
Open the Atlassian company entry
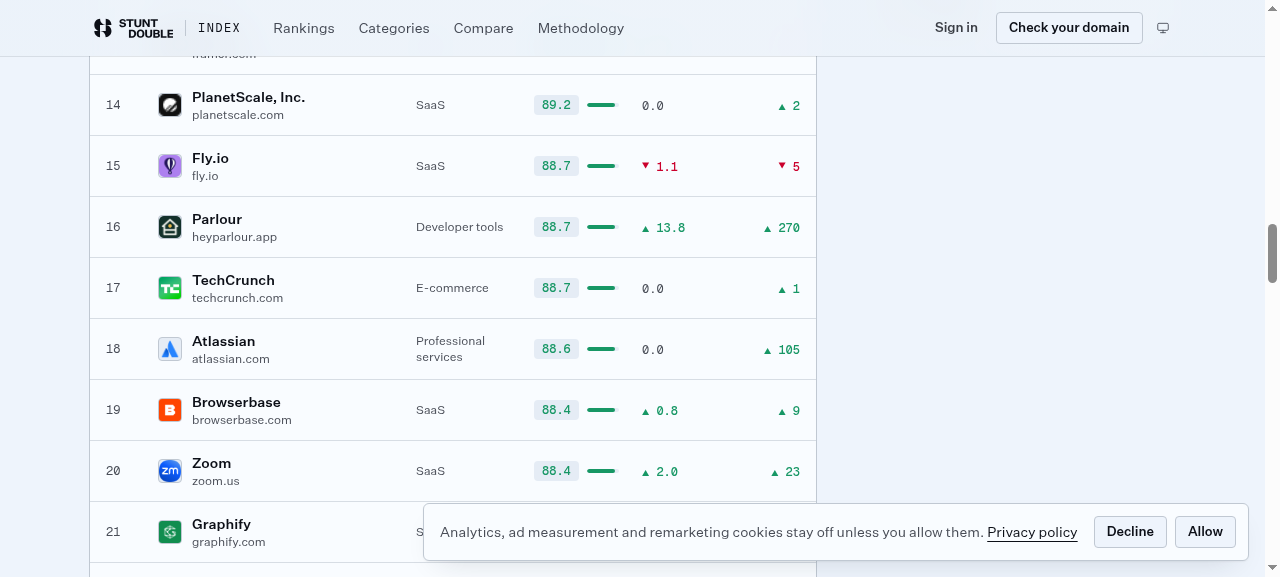(x=223, y=341)
